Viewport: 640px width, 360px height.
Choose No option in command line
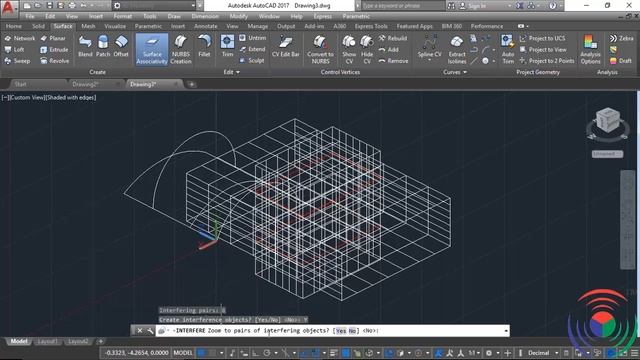tap(352, 331)
